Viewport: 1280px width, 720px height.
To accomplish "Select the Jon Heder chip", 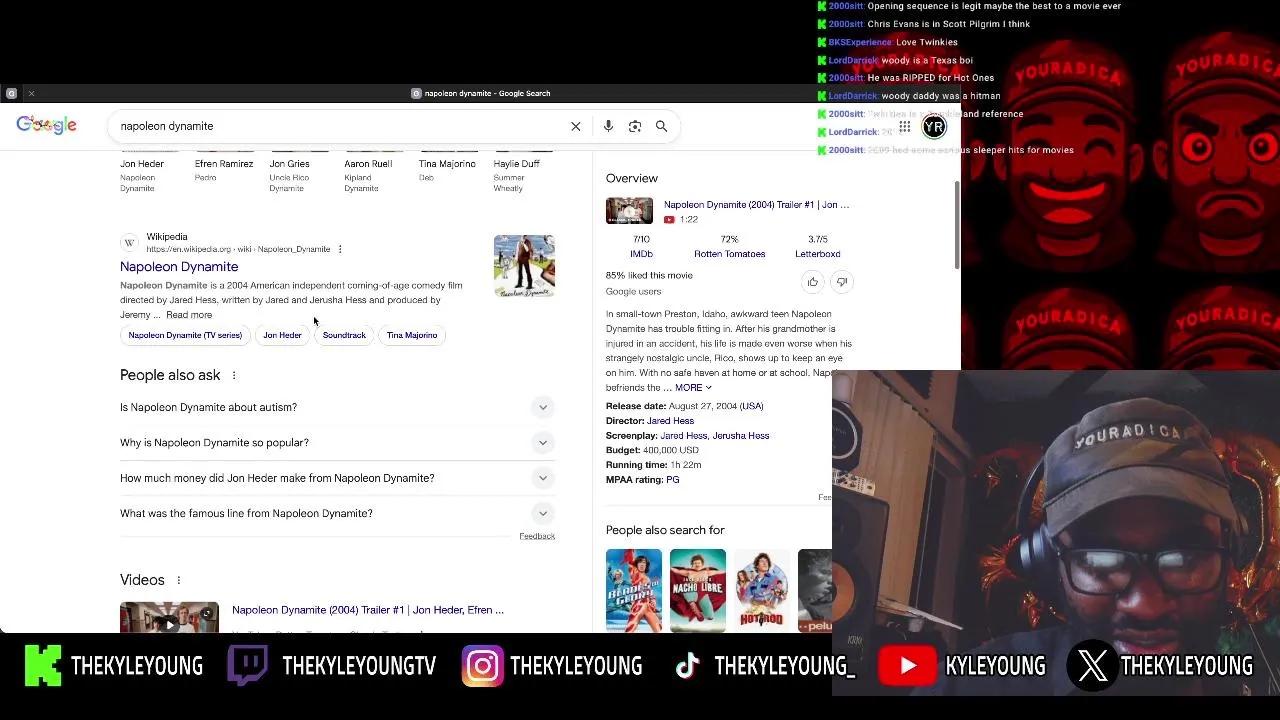I will pos(282,335).
